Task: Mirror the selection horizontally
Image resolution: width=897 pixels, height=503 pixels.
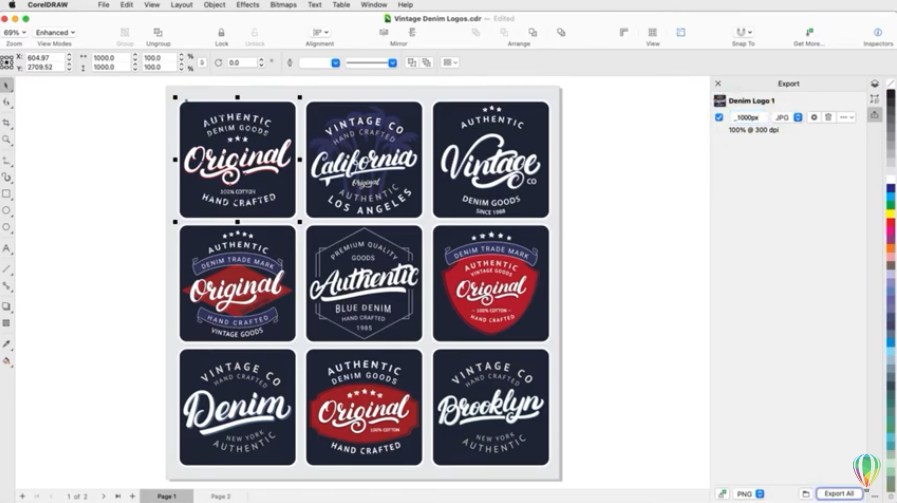Action: [384, 33]
